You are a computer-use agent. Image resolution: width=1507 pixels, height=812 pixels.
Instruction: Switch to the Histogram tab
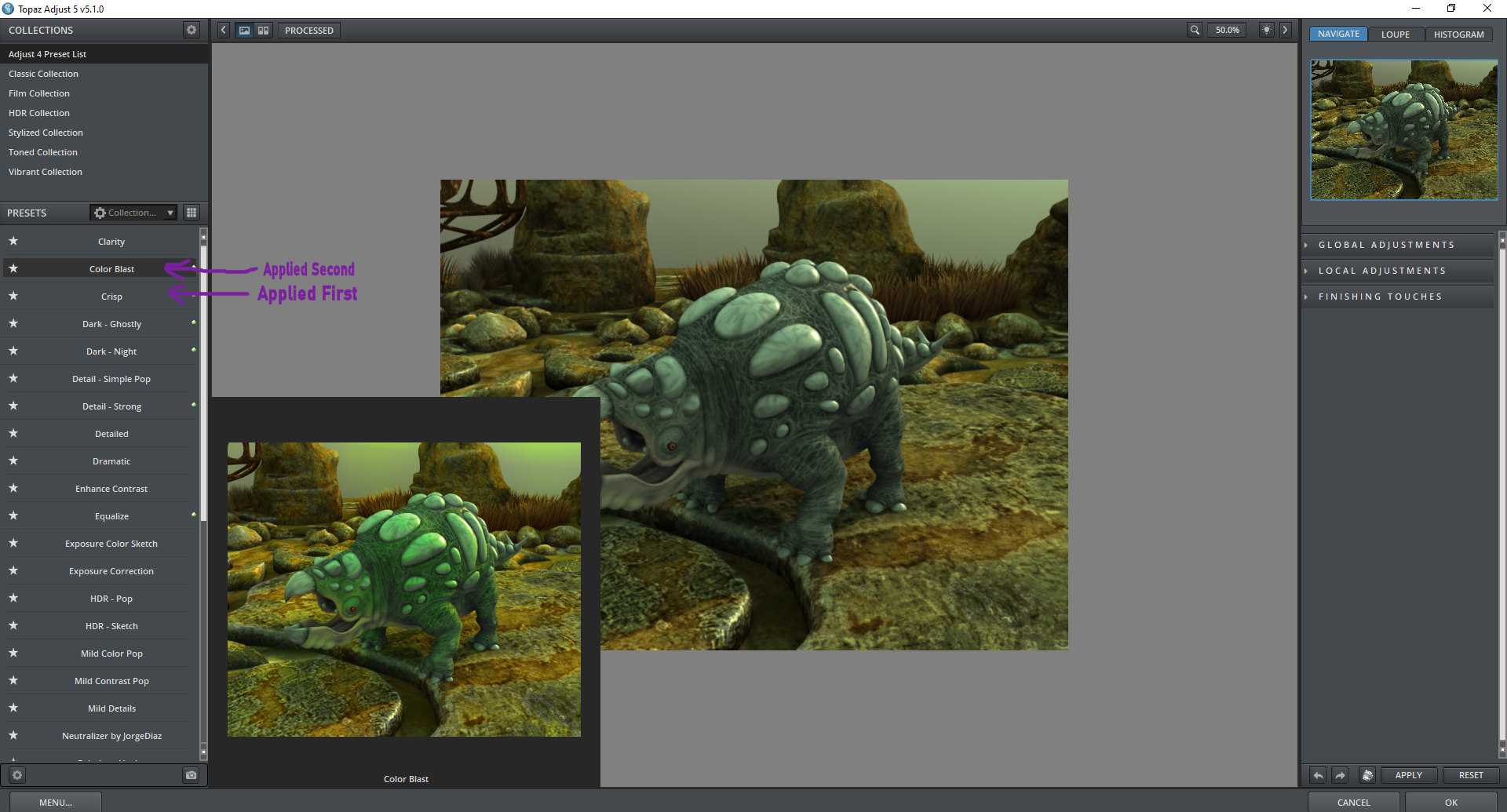1459,34
